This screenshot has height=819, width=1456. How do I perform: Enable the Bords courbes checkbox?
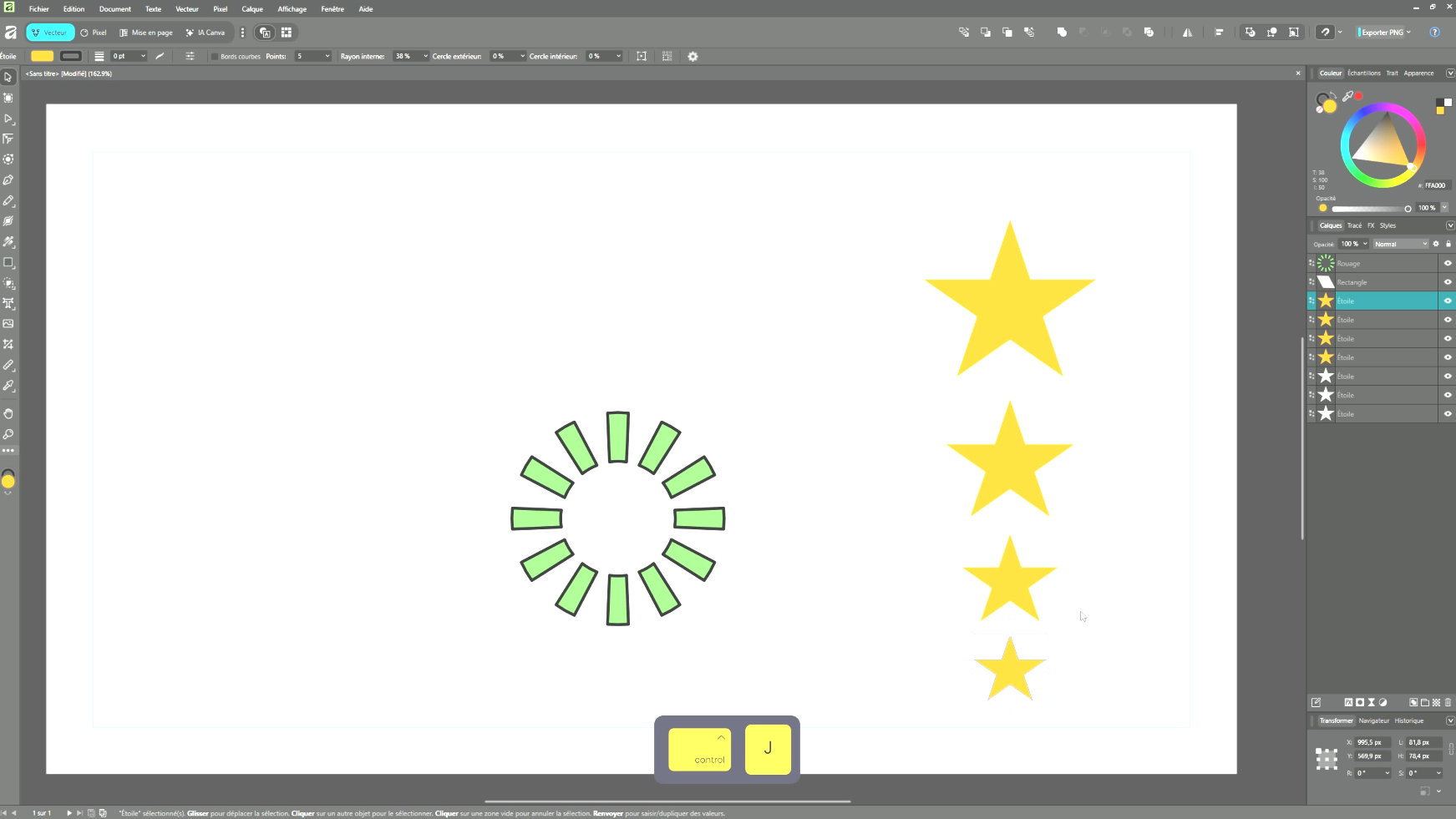215,57
